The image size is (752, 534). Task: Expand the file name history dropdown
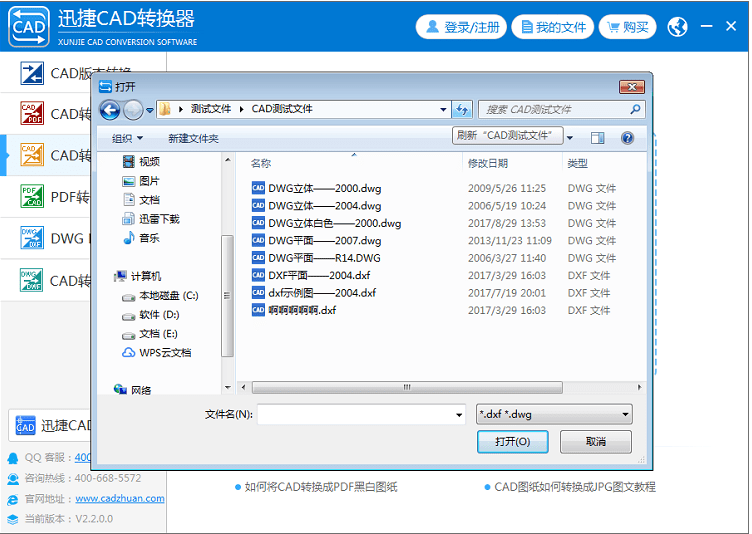(459, 415)
